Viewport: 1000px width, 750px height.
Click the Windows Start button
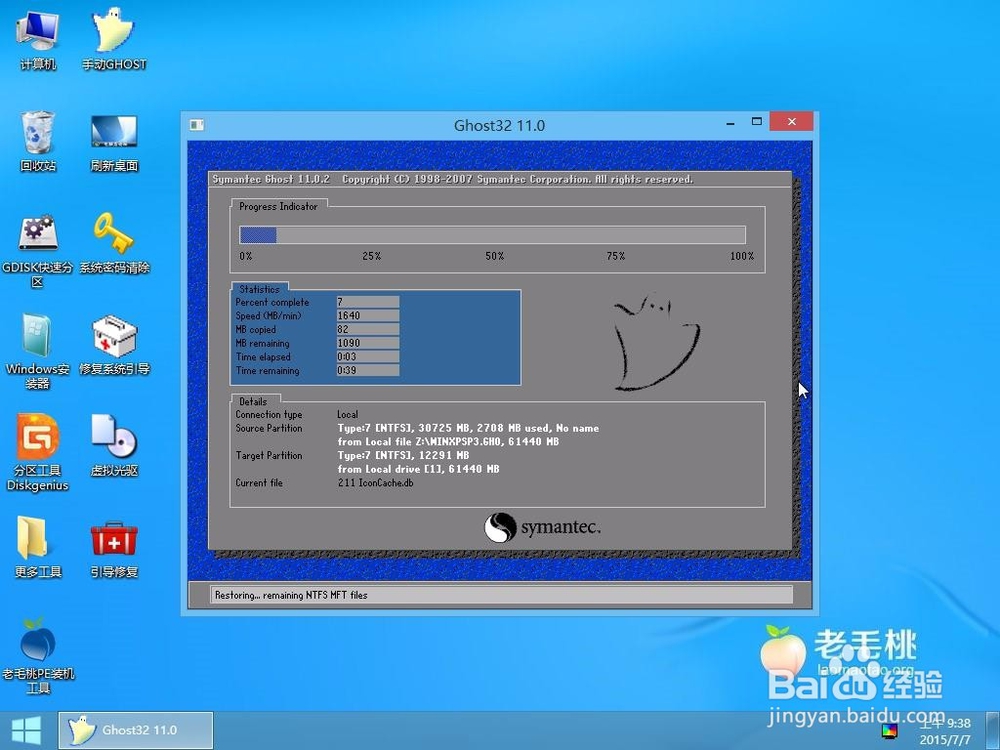pyautogui.click(x=27, y=730)
